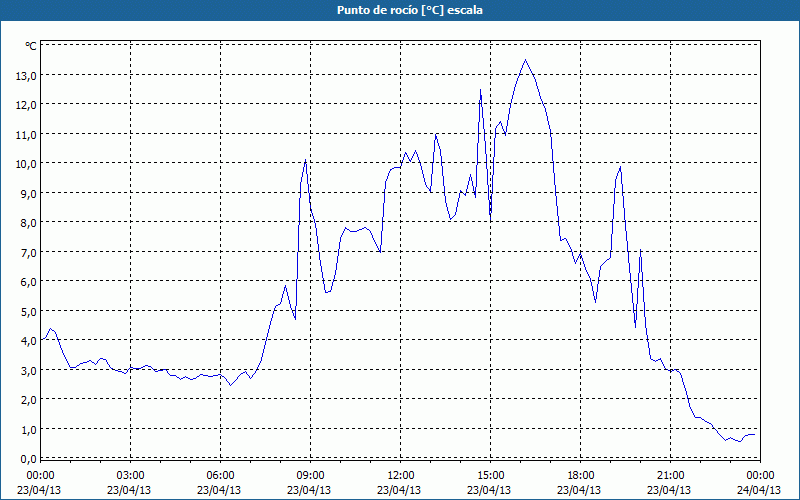The width and height of the screenshot is (800, 500).
Task: Click the 23/04/13 date under 03:00
Action: [x=129, y=490]
